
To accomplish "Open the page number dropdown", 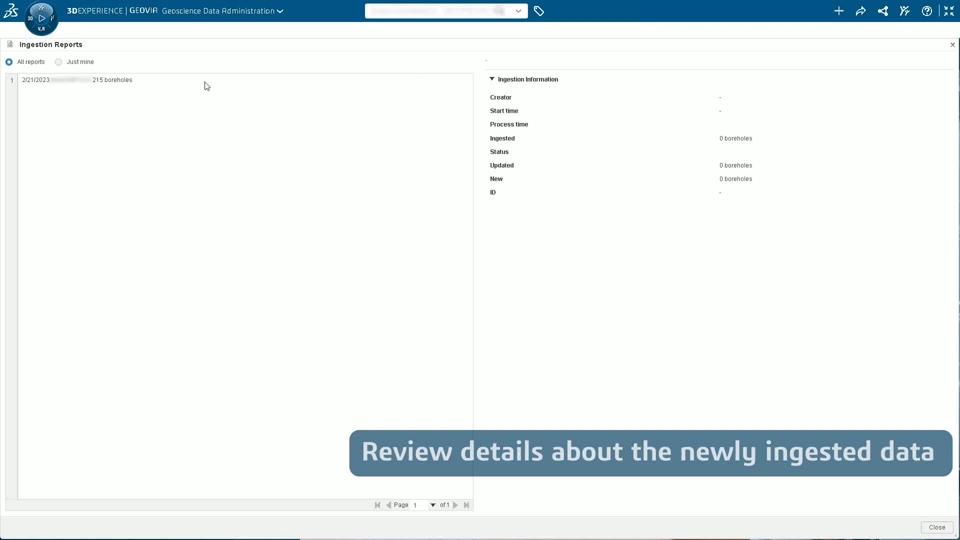I will (433, 505).
